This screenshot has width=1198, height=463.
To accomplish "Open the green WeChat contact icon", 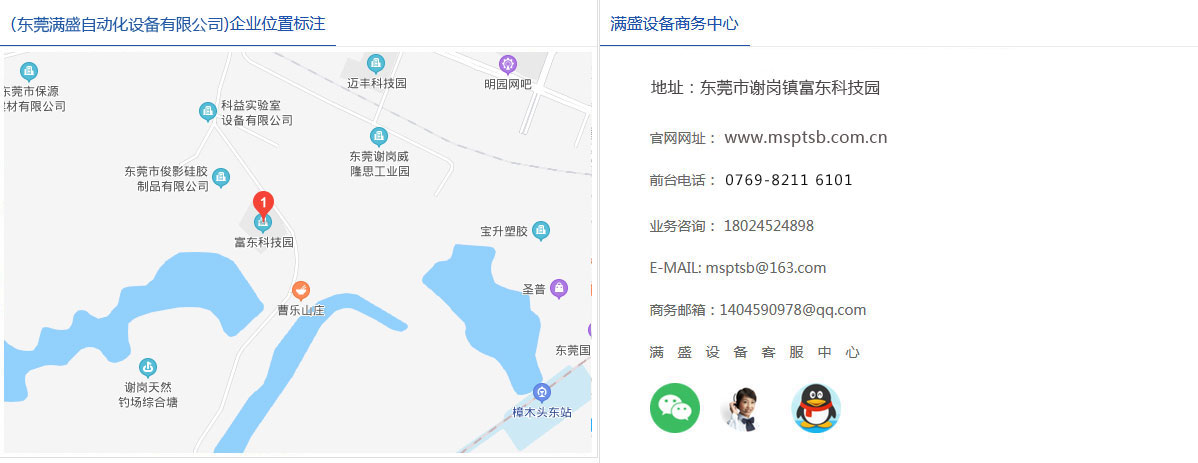I will pos(675,408).
